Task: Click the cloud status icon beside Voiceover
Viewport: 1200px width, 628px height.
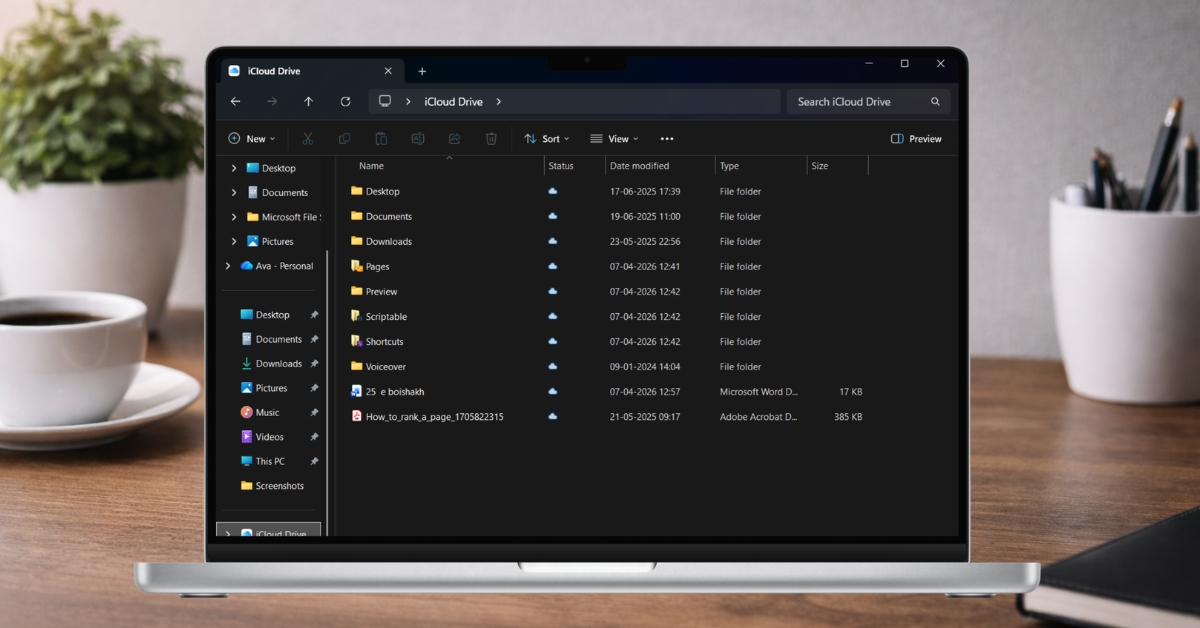Action: [553, 366]
